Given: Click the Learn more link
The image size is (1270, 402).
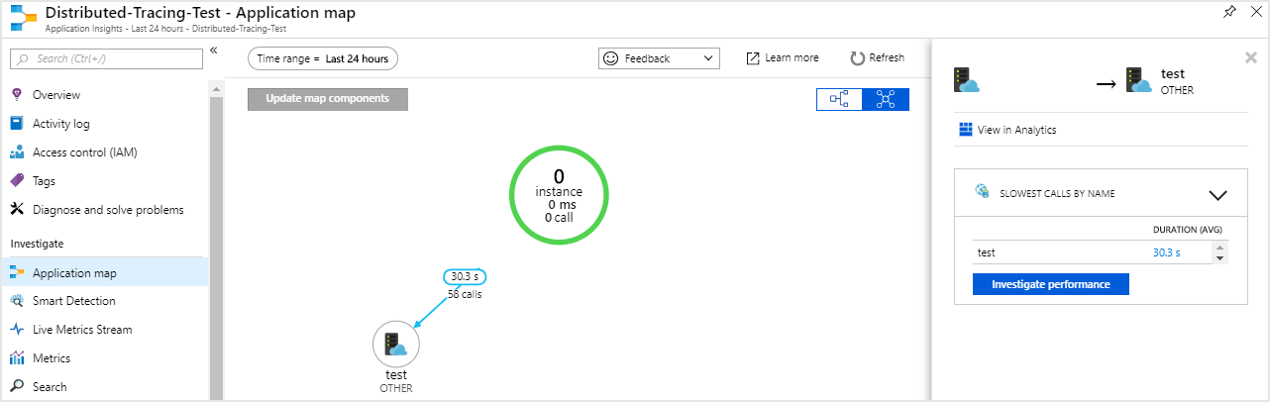Looking at the screenshot, I should [782, 58].
